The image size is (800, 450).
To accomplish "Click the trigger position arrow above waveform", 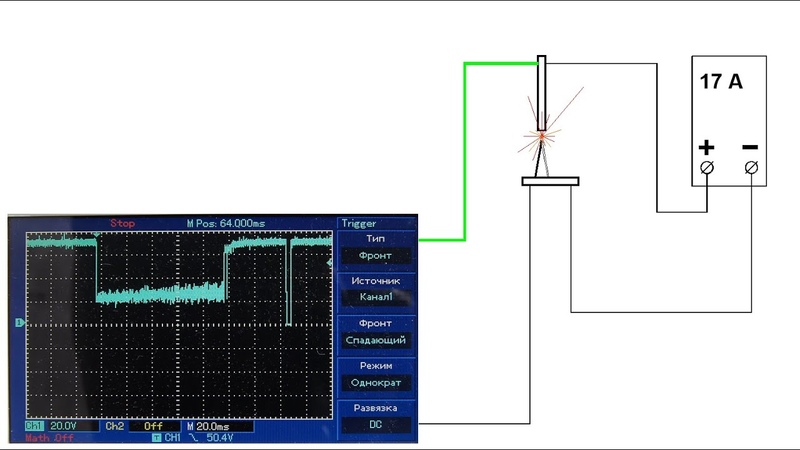I will (x=96, y=235).
